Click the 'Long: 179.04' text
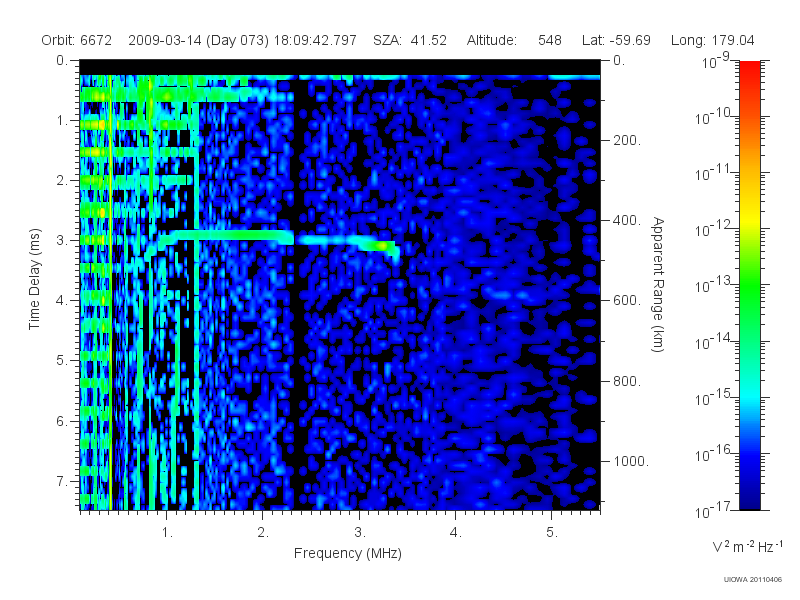The height and width of the screenshot is (600, 800). click(712, 40)
